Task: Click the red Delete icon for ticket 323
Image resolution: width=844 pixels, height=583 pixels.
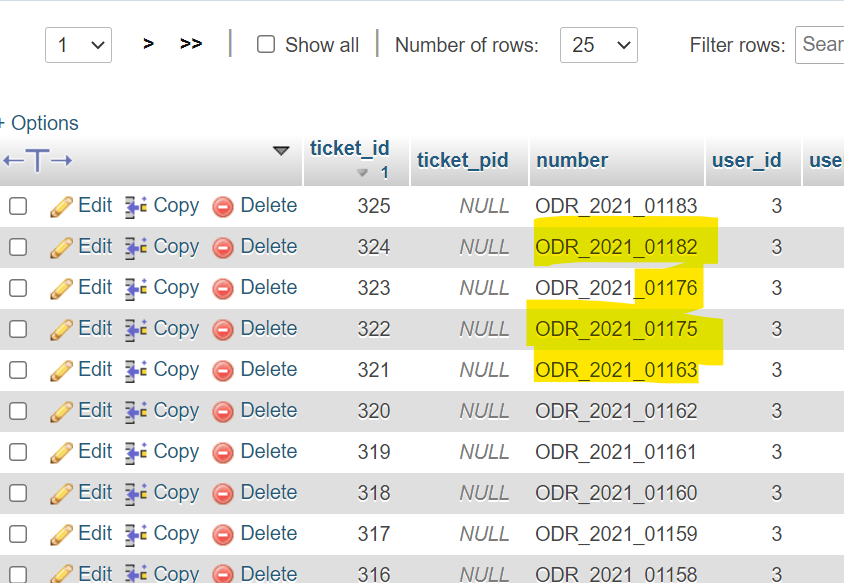Action: [x=223, y=288]
